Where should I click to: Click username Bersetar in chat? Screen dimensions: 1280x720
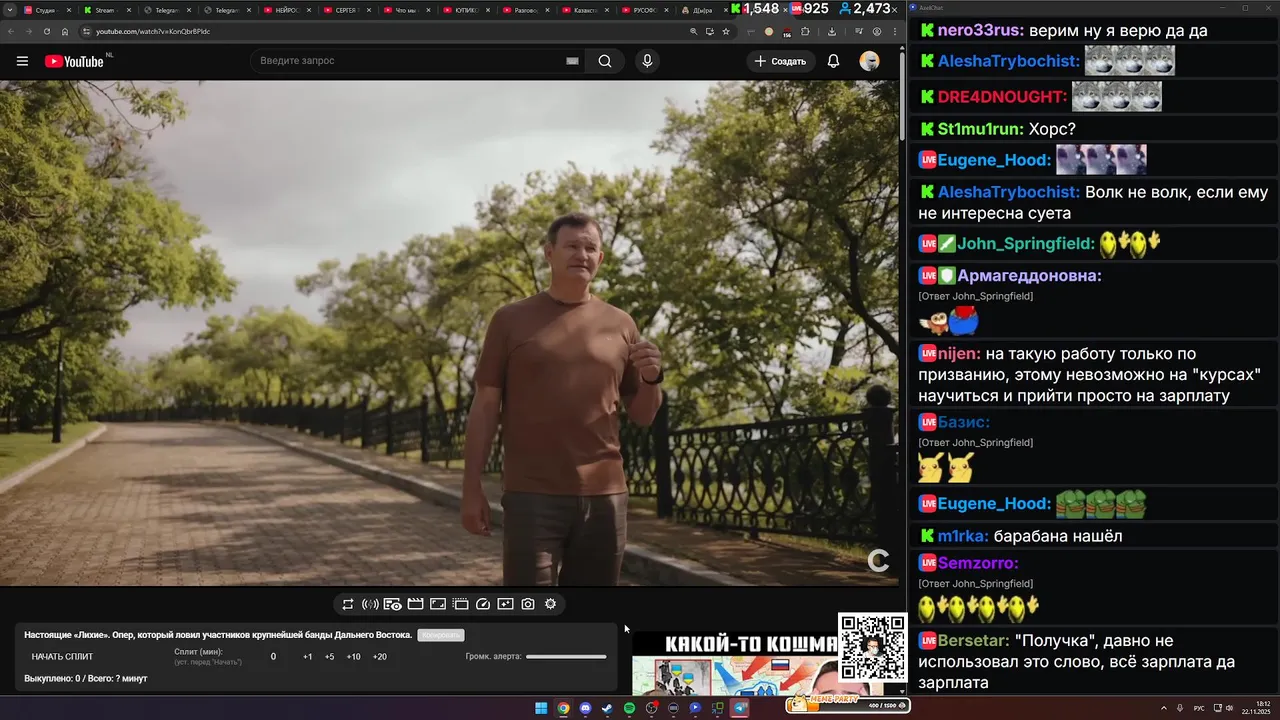tap(972, 640)
